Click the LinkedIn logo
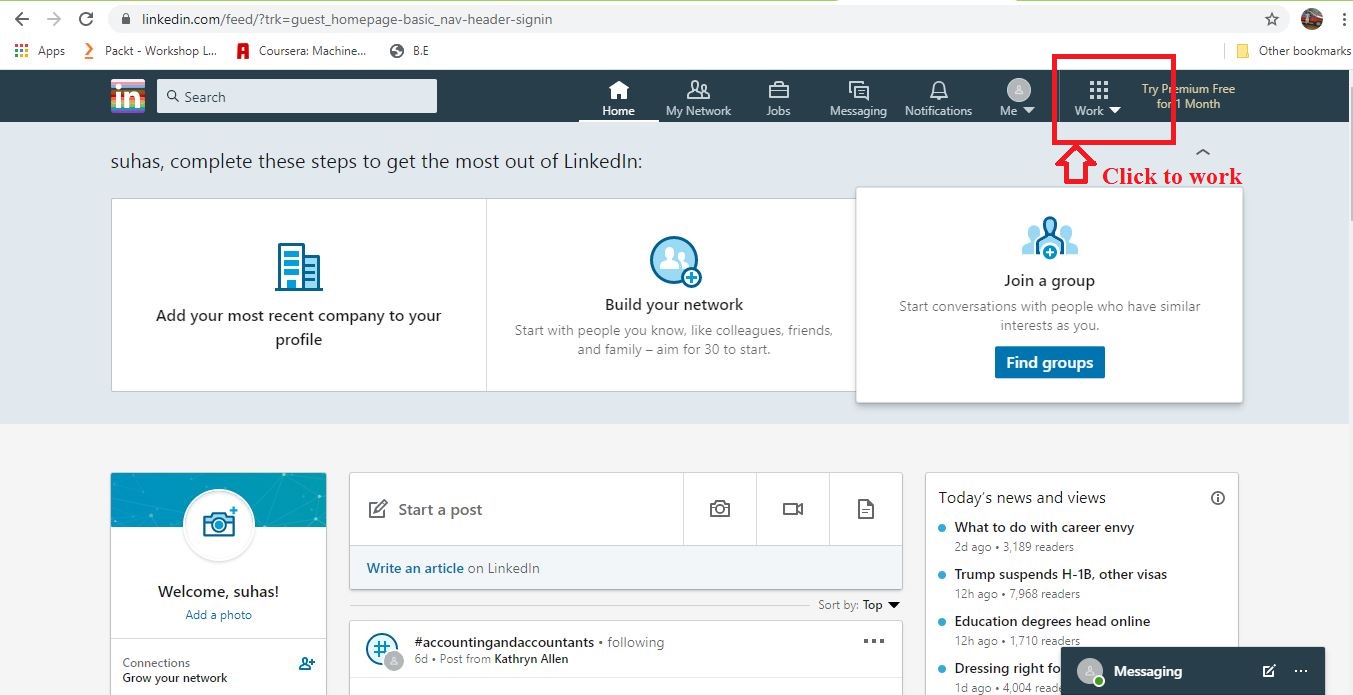The height and width of the screenshot is (695, 1353). coord(127,95)
